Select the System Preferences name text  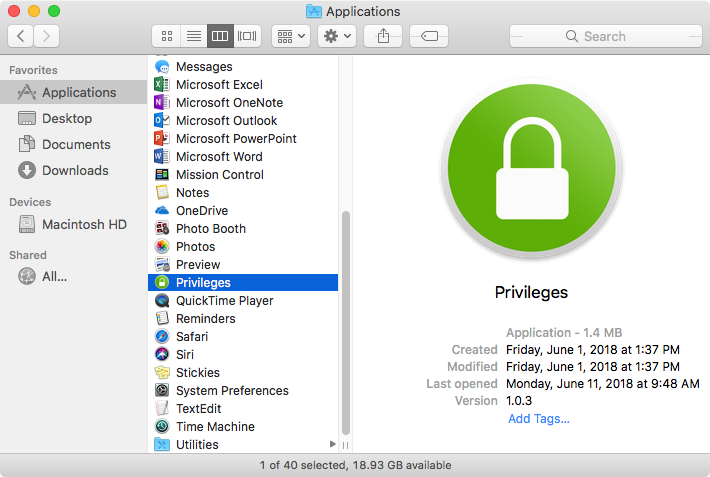click(x=232, y=390)
